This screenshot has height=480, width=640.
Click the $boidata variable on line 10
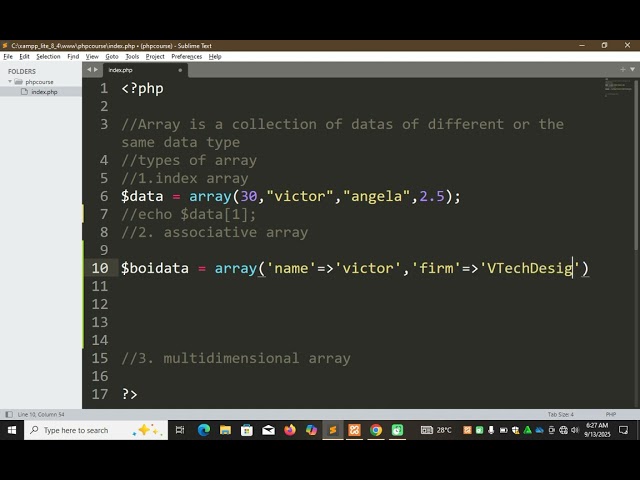(155, 268)
